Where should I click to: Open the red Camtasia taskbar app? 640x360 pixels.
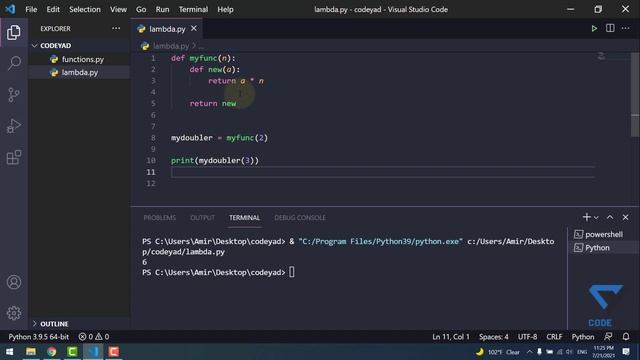coord(114,351)
